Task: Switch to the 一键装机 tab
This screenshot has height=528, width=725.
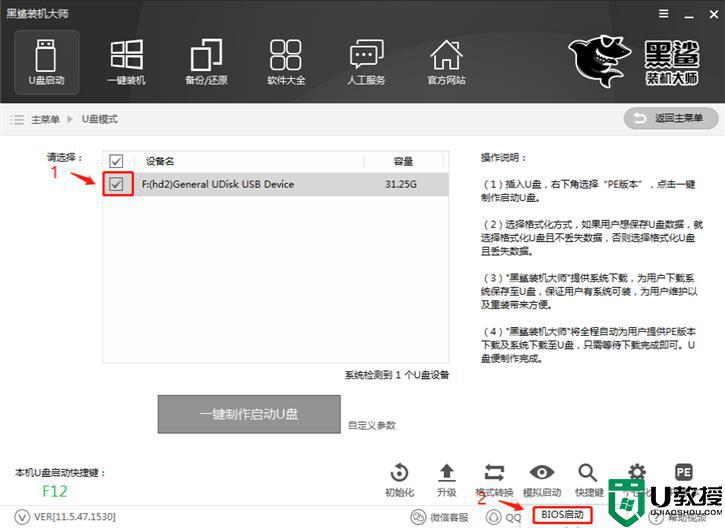Action: click(x=126, y=62)
